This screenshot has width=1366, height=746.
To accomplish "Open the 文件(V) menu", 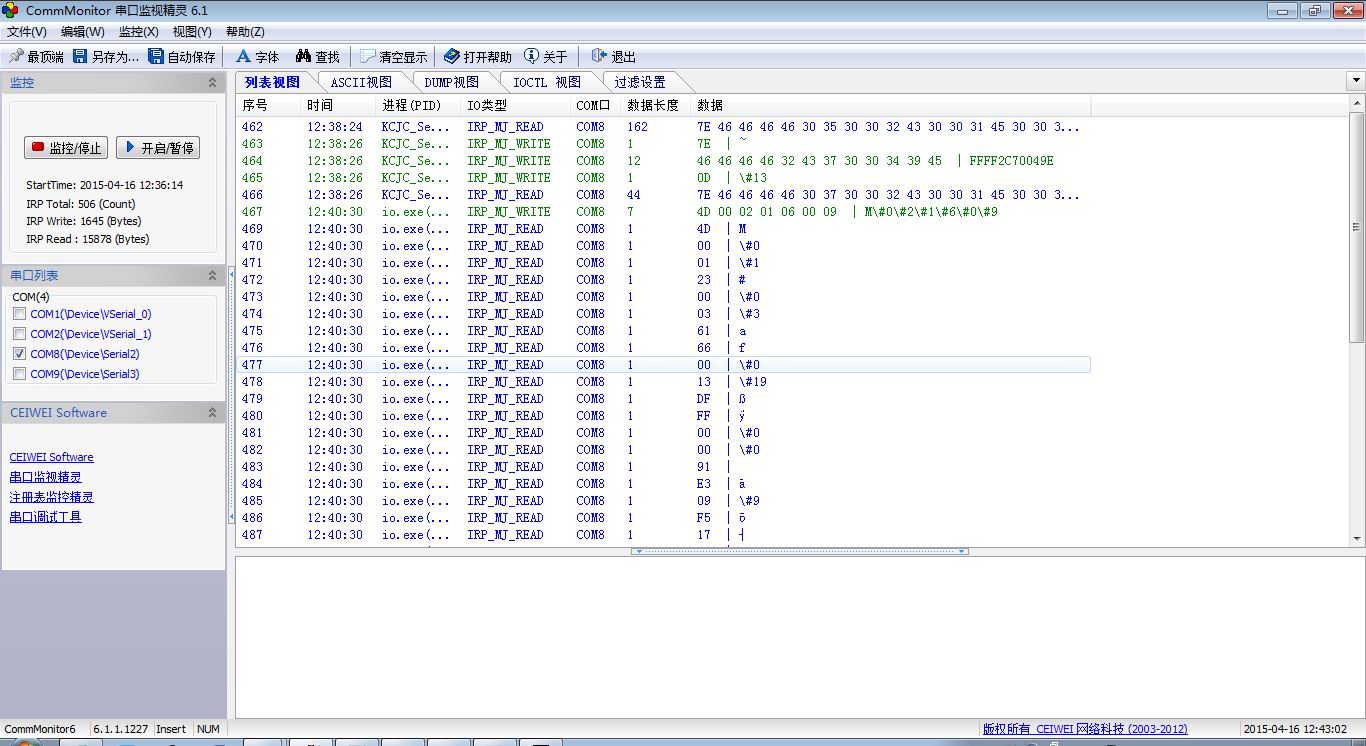I will point(26,32).
